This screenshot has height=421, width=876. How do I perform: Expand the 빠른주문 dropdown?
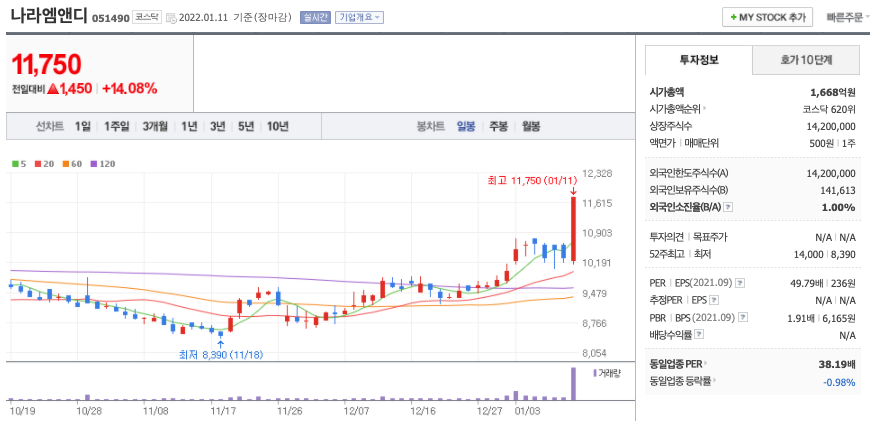[x=848, y=17]
